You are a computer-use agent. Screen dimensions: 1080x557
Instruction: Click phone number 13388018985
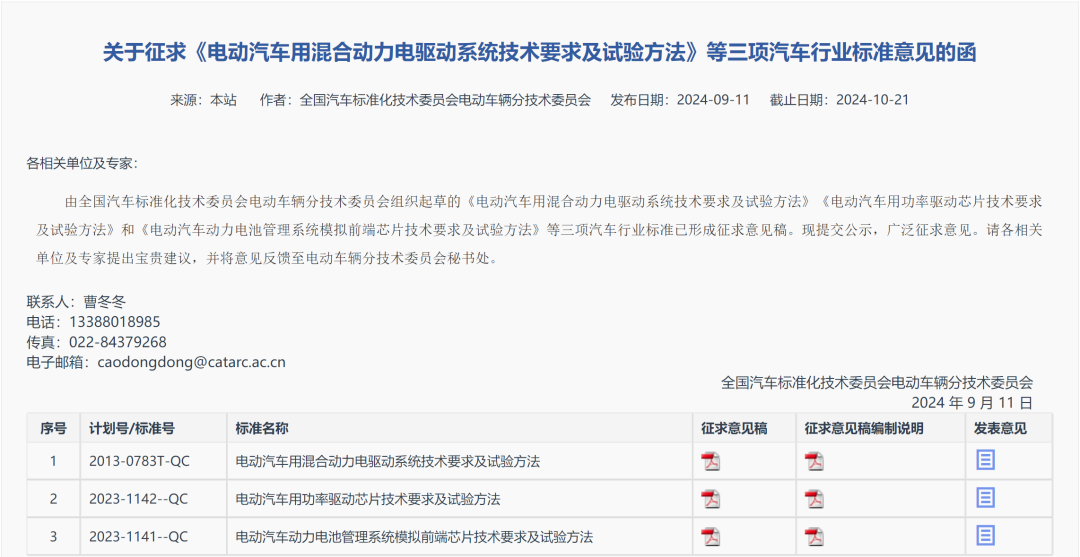coord(114,322)
